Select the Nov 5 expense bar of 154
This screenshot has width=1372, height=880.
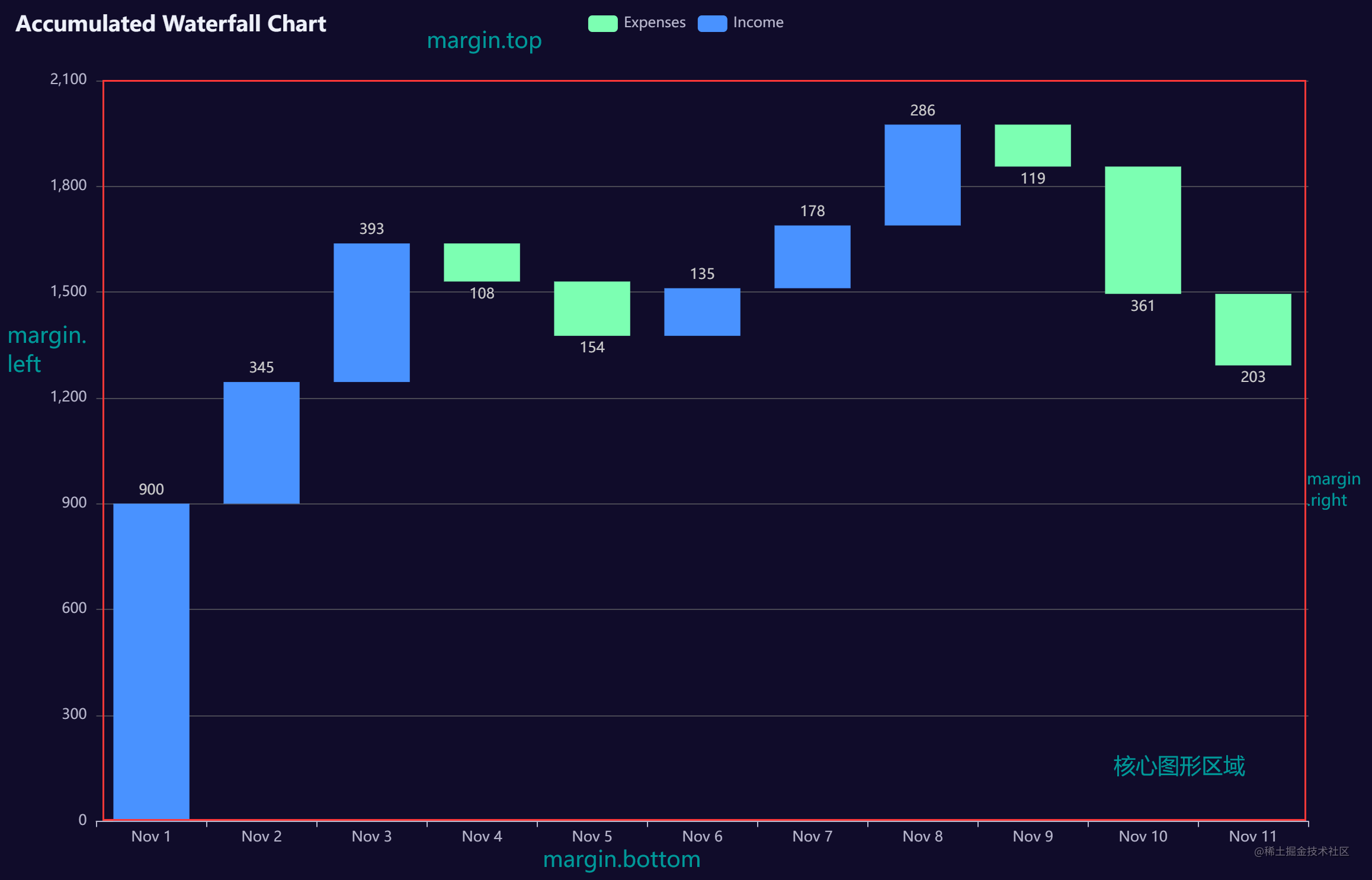point(592,309)
